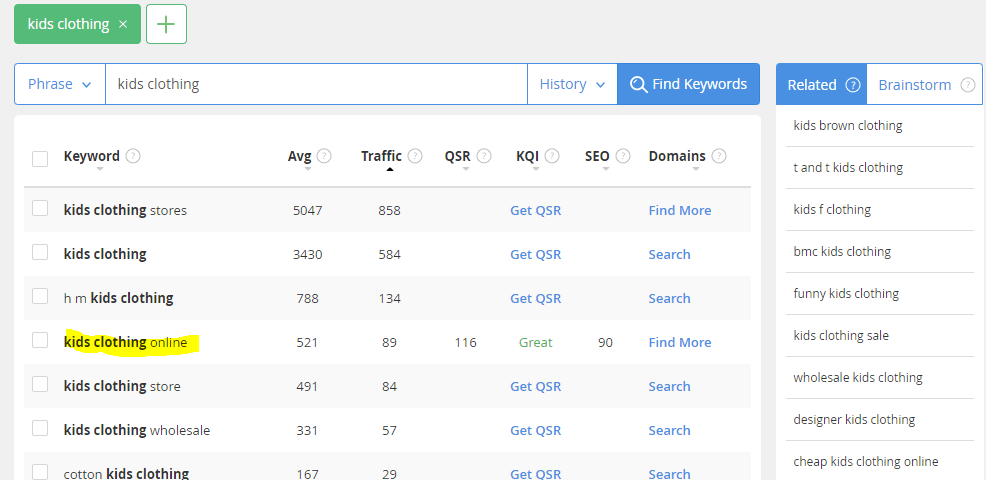Open help icon next to SEO header
Viewport: 986px width, 480px height.
(x=623, y=156)
